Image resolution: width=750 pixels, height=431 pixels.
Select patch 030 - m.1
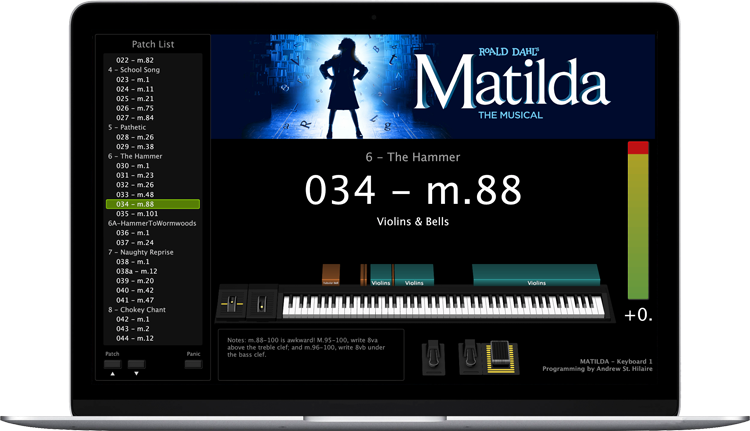coord(153,166)
